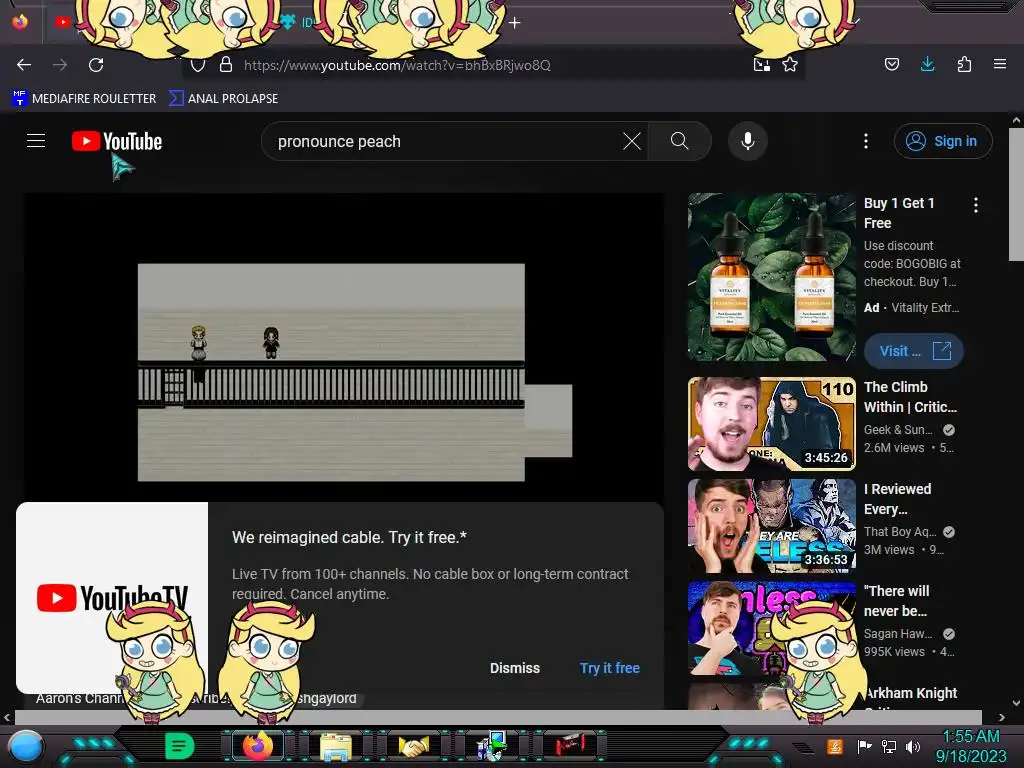
Task: Click the video player area
Action: pyautogui.click(x=344, y=347)
